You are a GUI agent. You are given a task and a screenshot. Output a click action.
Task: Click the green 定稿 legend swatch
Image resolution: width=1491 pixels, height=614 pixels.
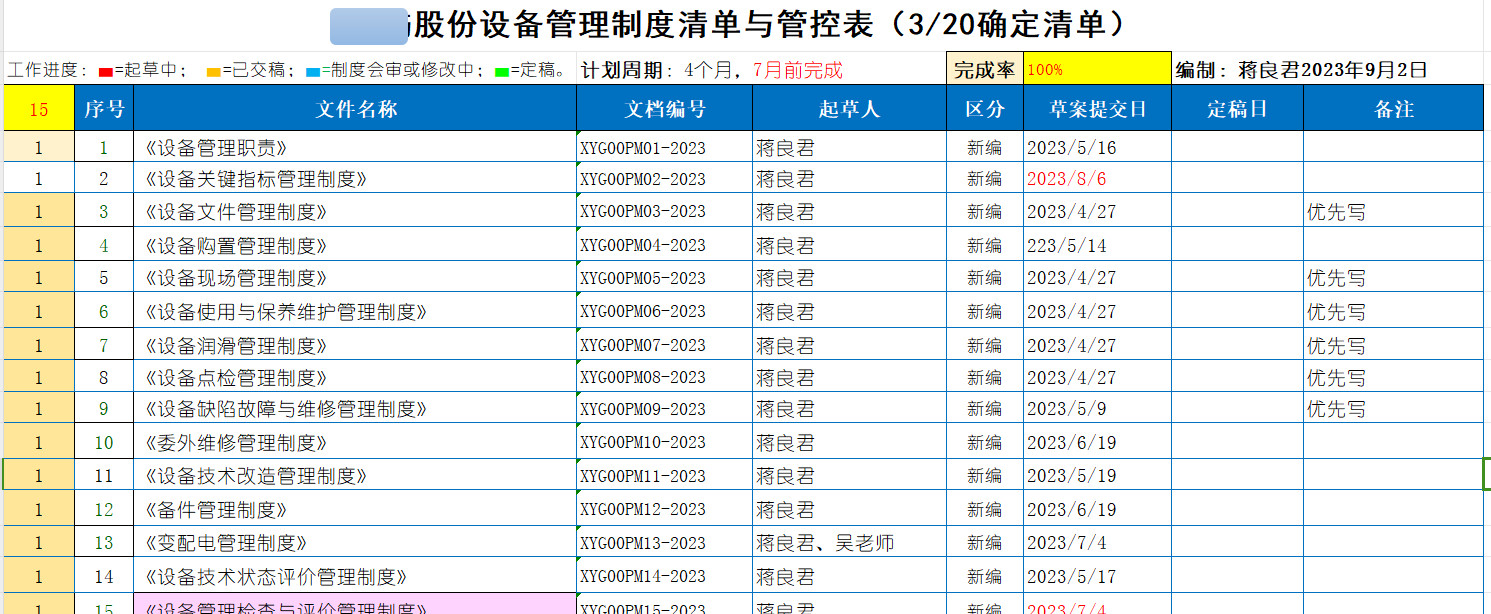click(502, 71)
